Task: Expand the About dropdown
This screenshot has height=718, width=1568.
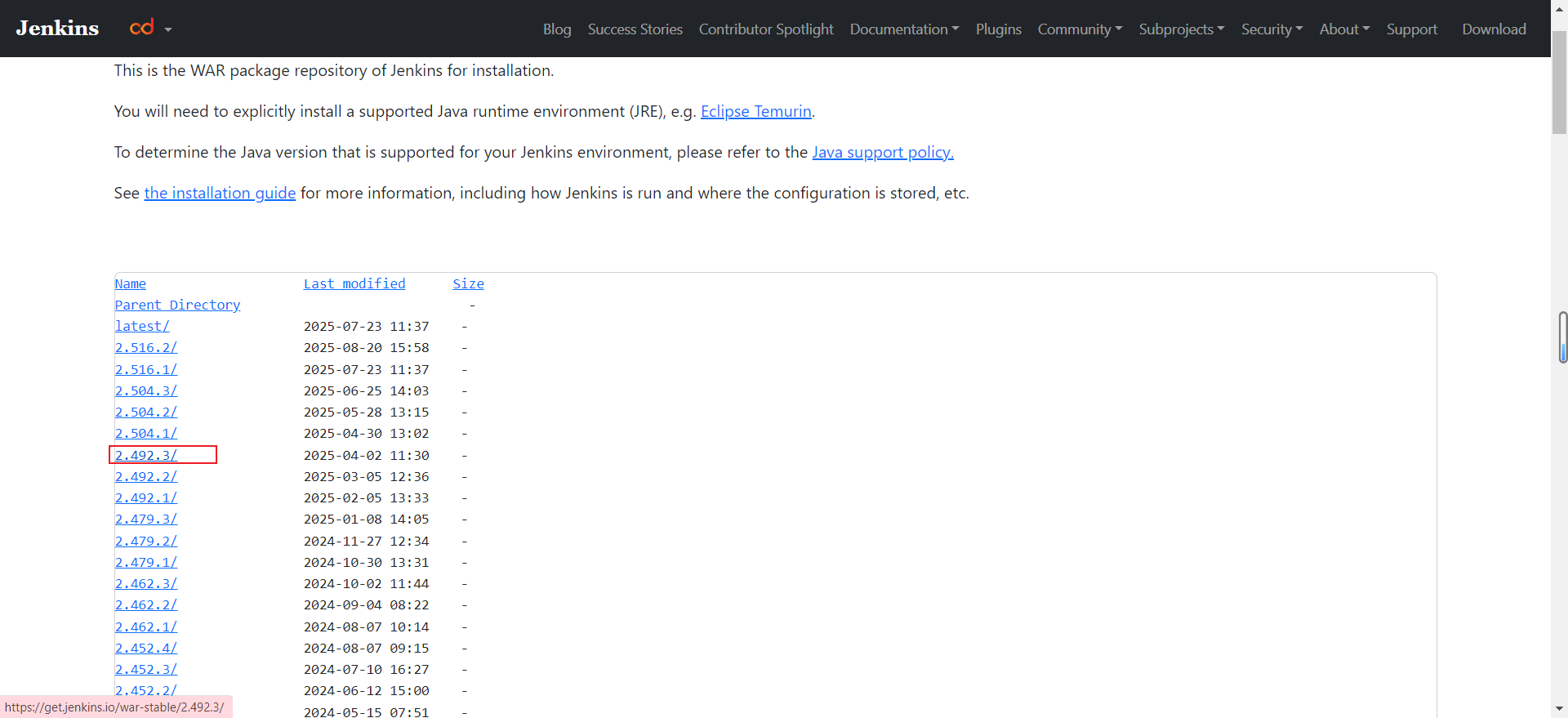Action: (1345, 29)
